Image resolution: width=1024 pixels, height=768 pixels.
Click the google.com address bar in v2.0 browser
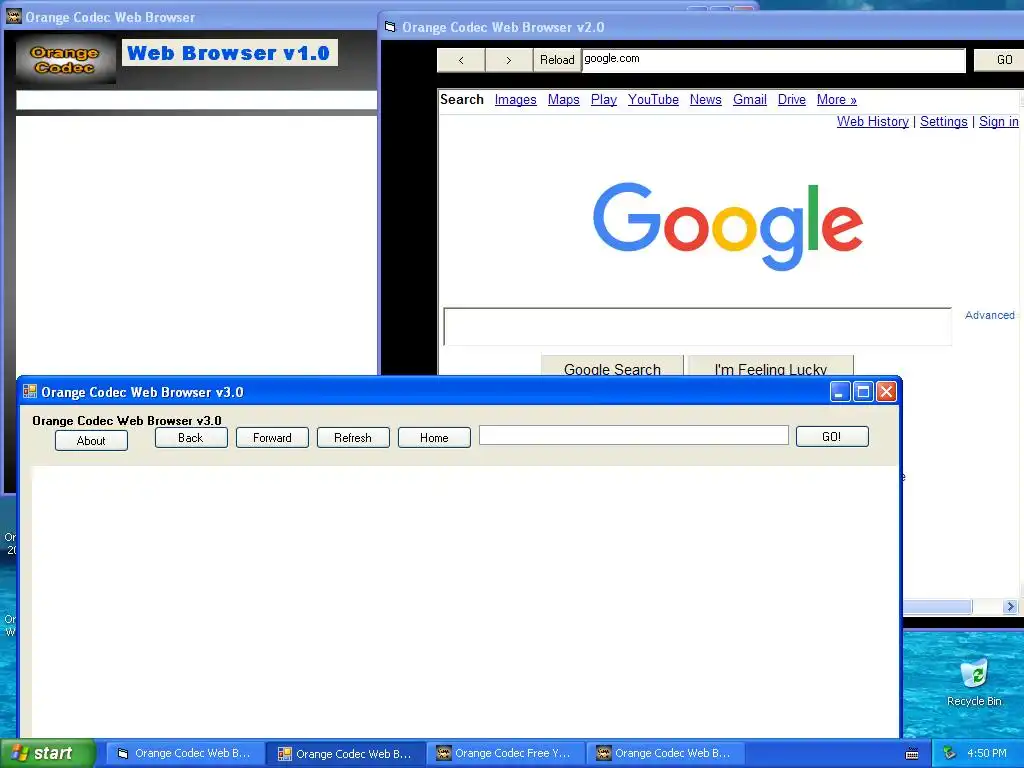coord(773,60)
